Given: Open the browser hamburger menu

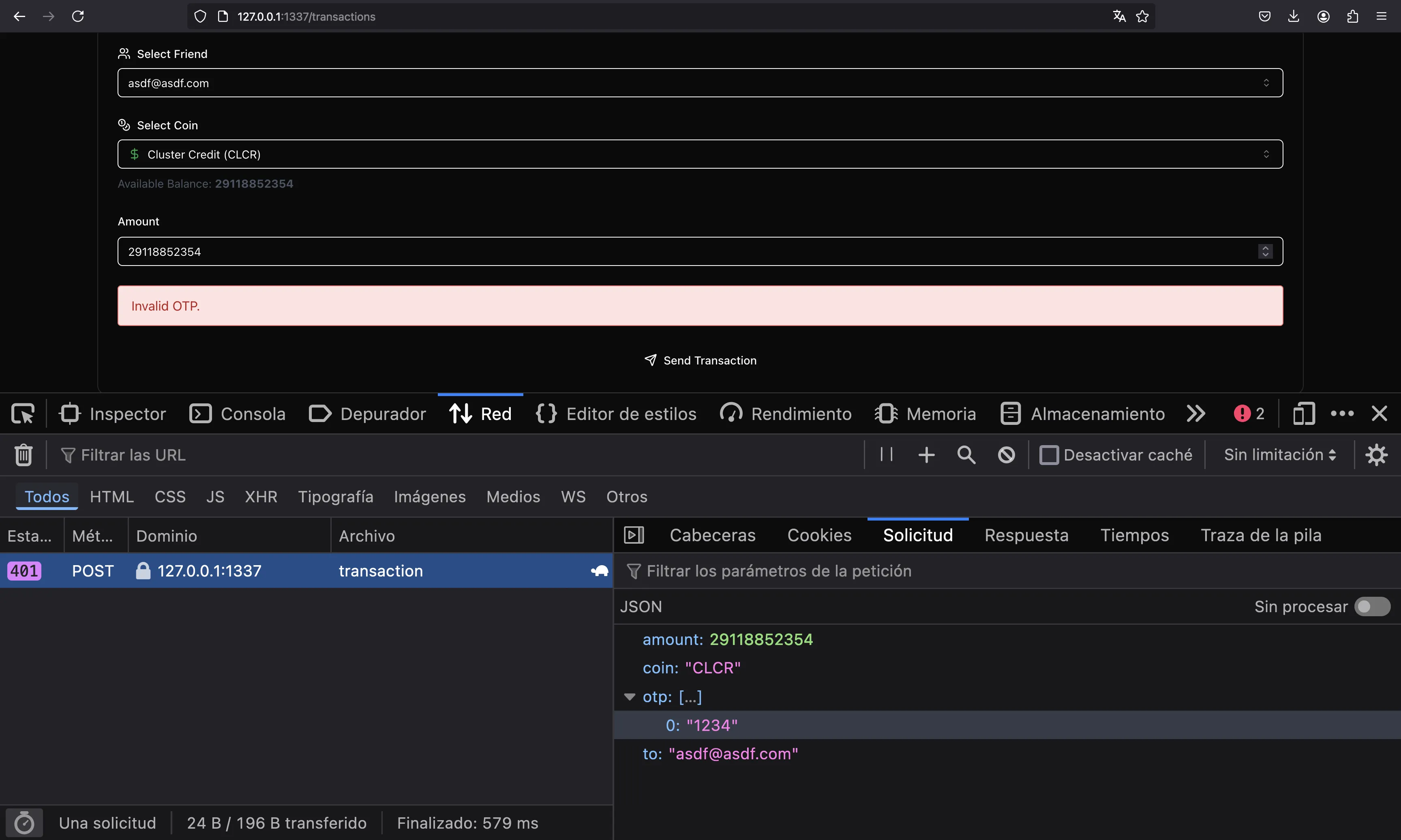Looking at the screenshot, I should click(1381, 16).
